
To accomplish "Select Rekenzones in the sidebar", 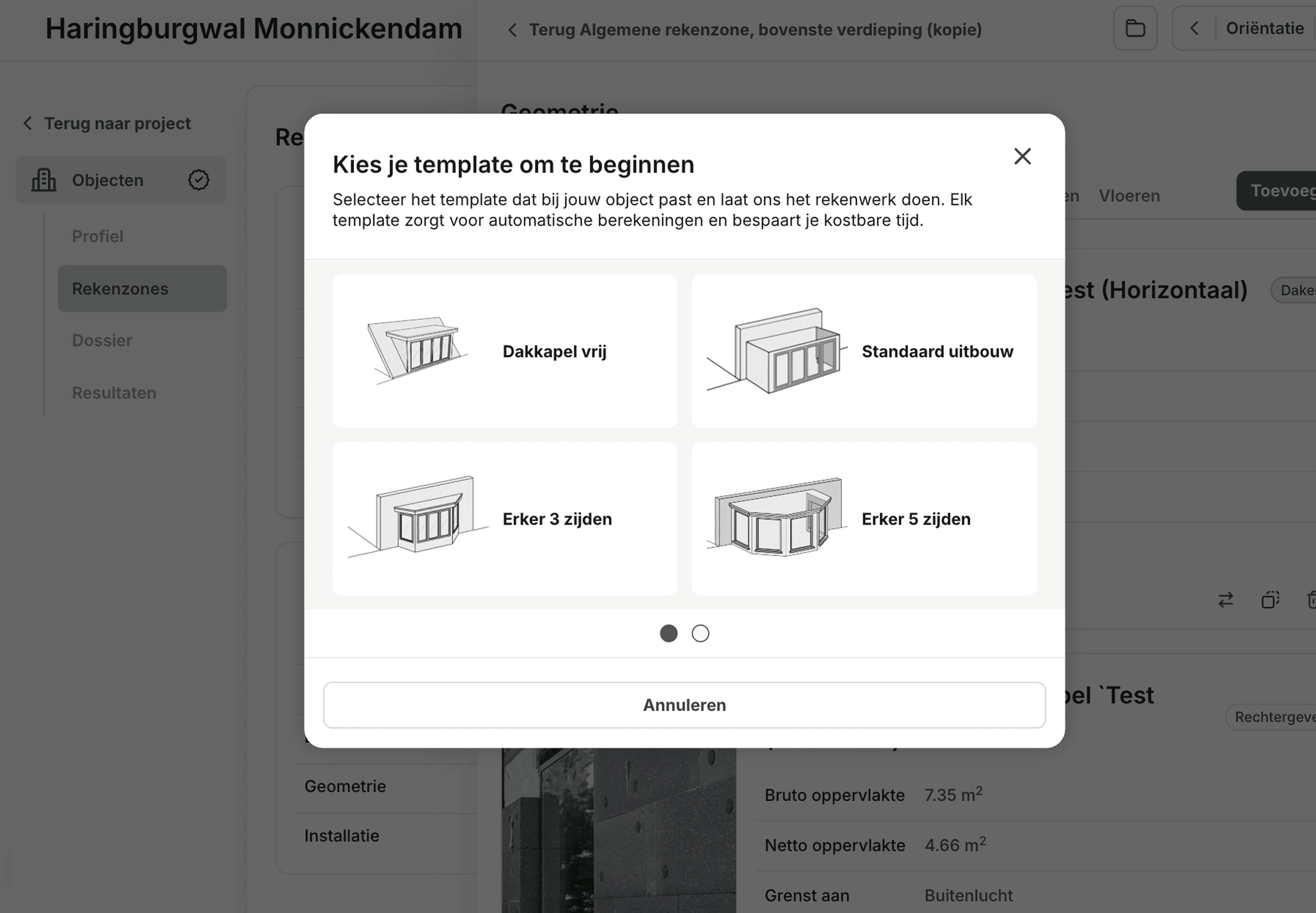I will tap(121, 288).
